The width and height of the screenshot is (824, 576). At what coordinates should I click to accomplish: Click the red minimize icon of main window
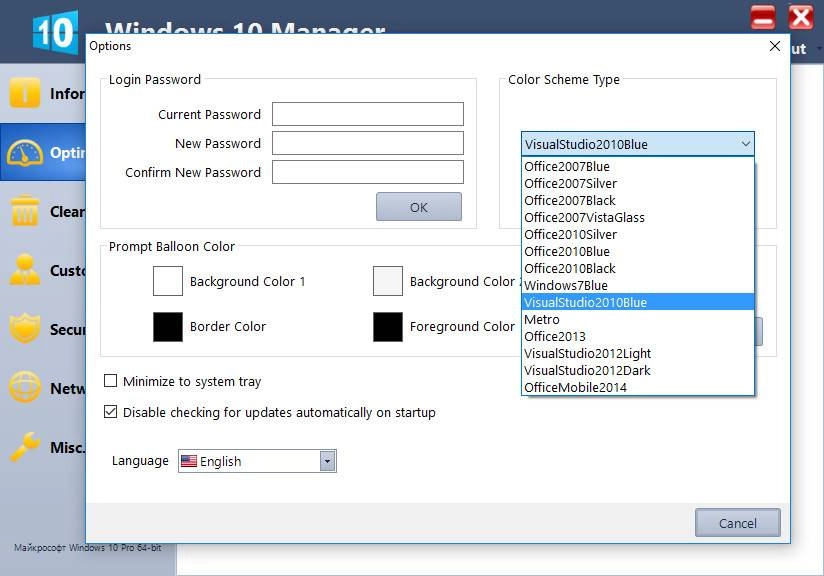763,18
